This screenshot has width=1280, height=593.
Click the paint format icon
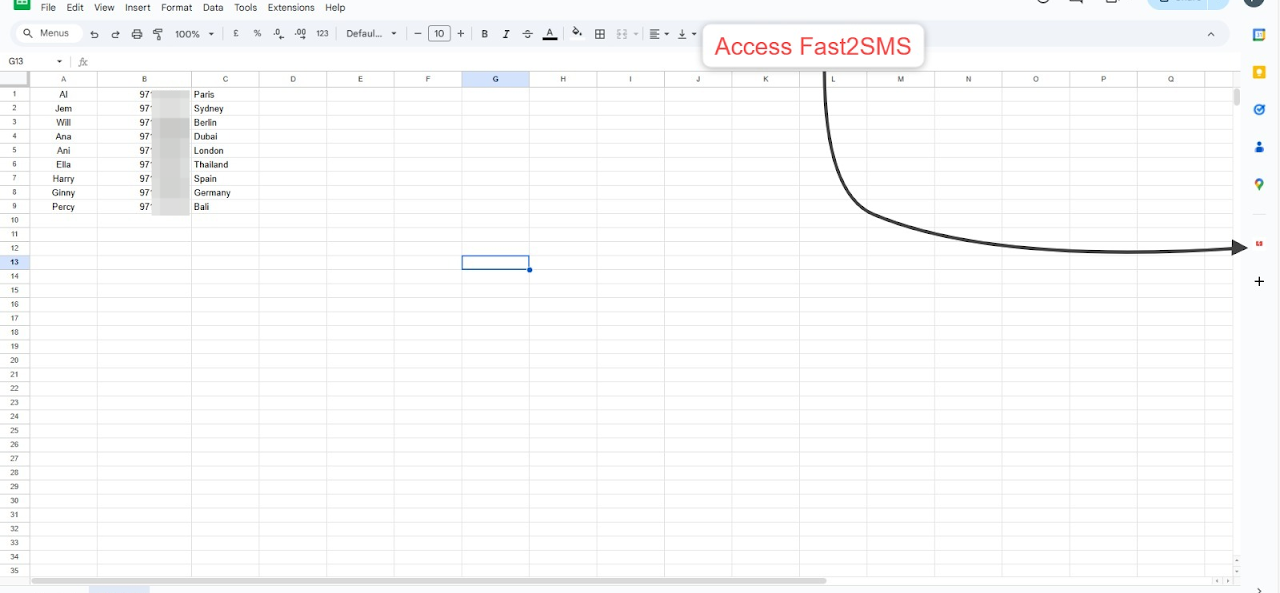(158, 34)
